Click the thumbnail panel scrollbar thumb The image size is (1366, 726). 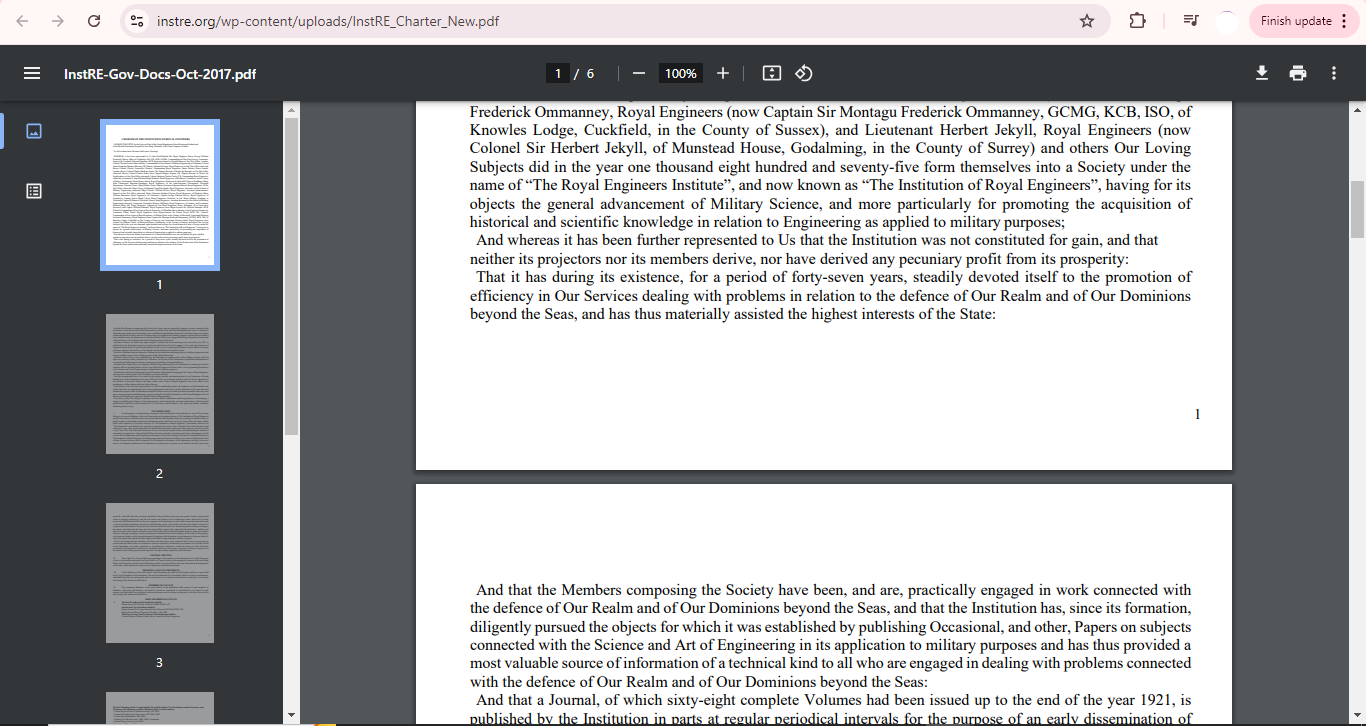[291, 276]
